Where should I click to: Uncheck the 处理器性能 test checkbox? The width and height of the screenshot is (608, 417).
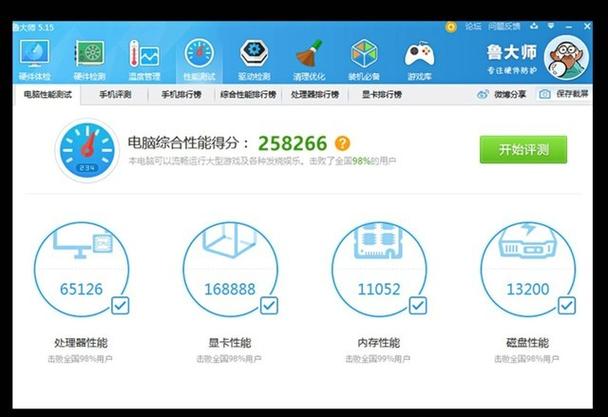pos(120,305)
